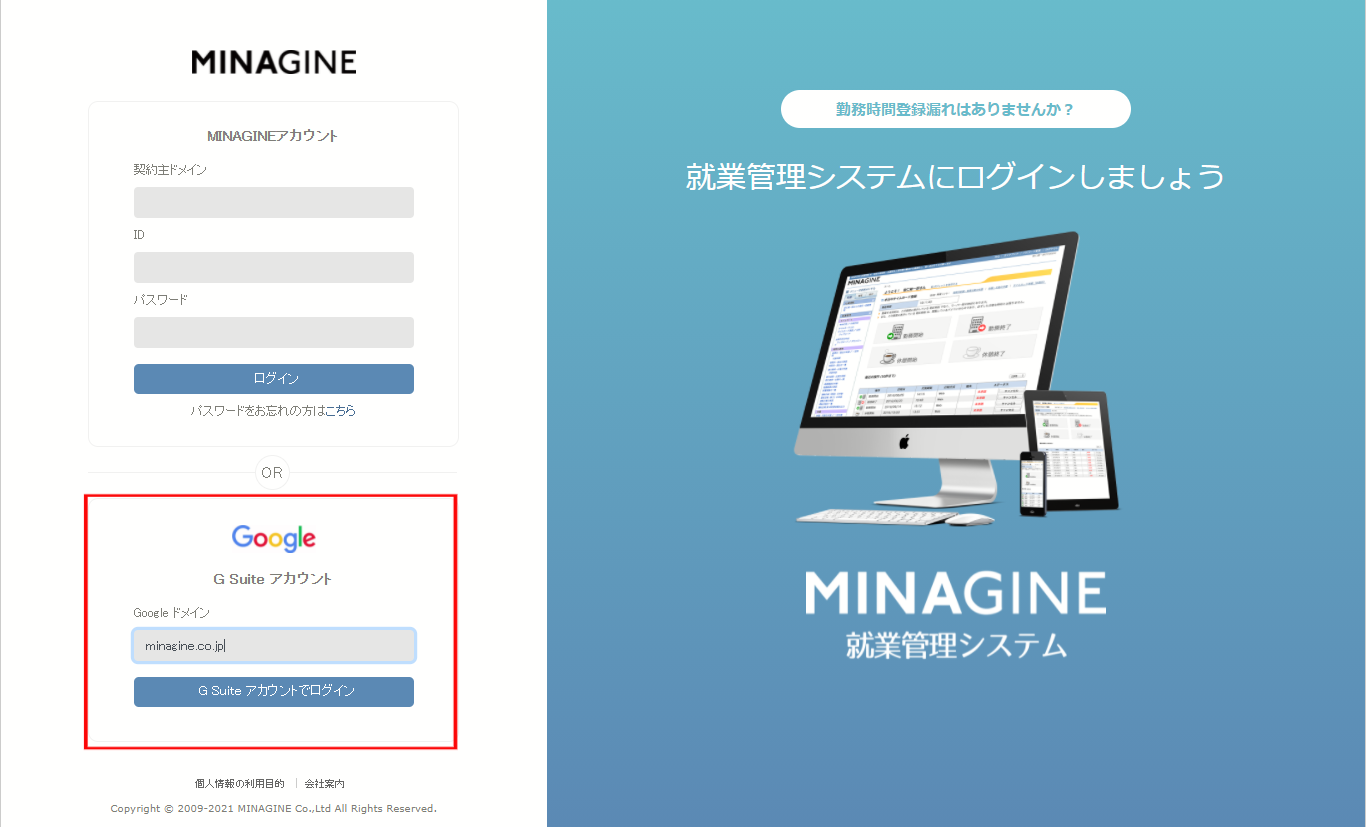This screenshot has height=827, width=1366.
Task: Click G Suite アカウントでログイン button
Action: tap(274, 692)
